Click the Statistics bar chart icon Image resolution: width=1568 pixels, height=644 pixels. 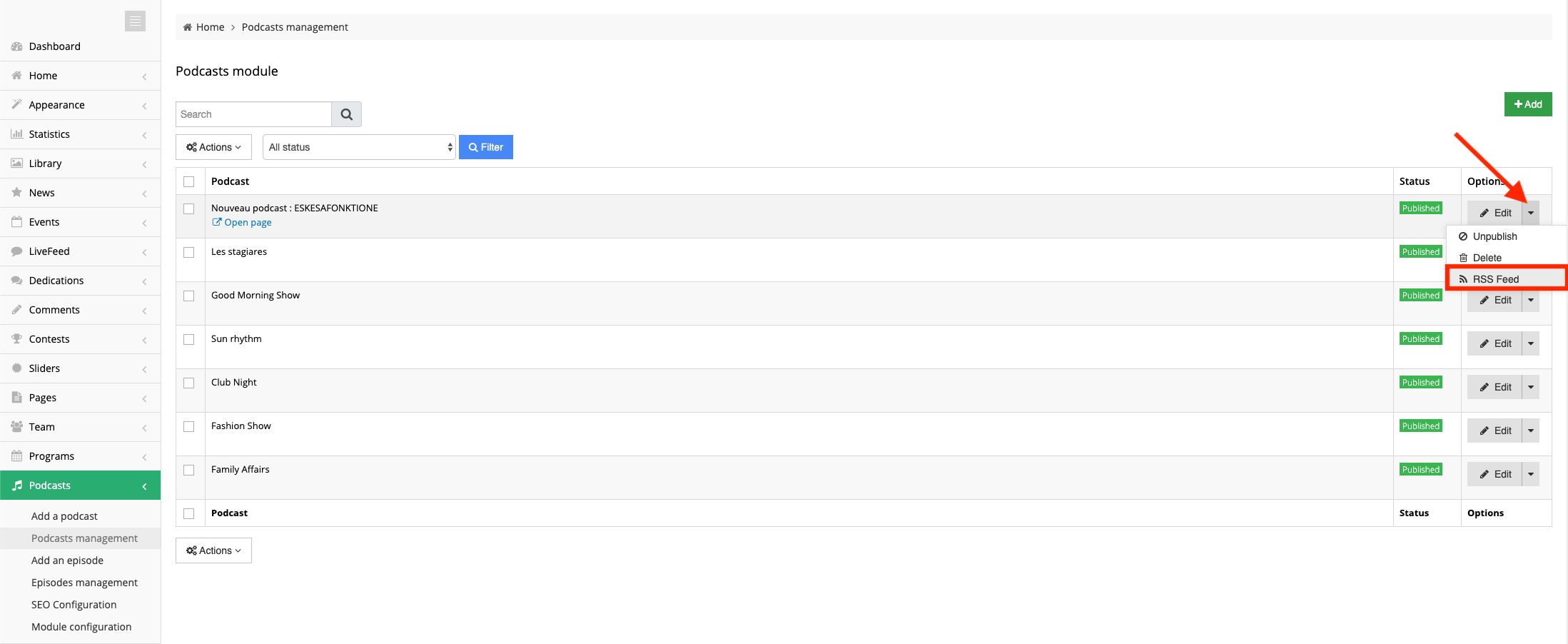click(17, 134)
